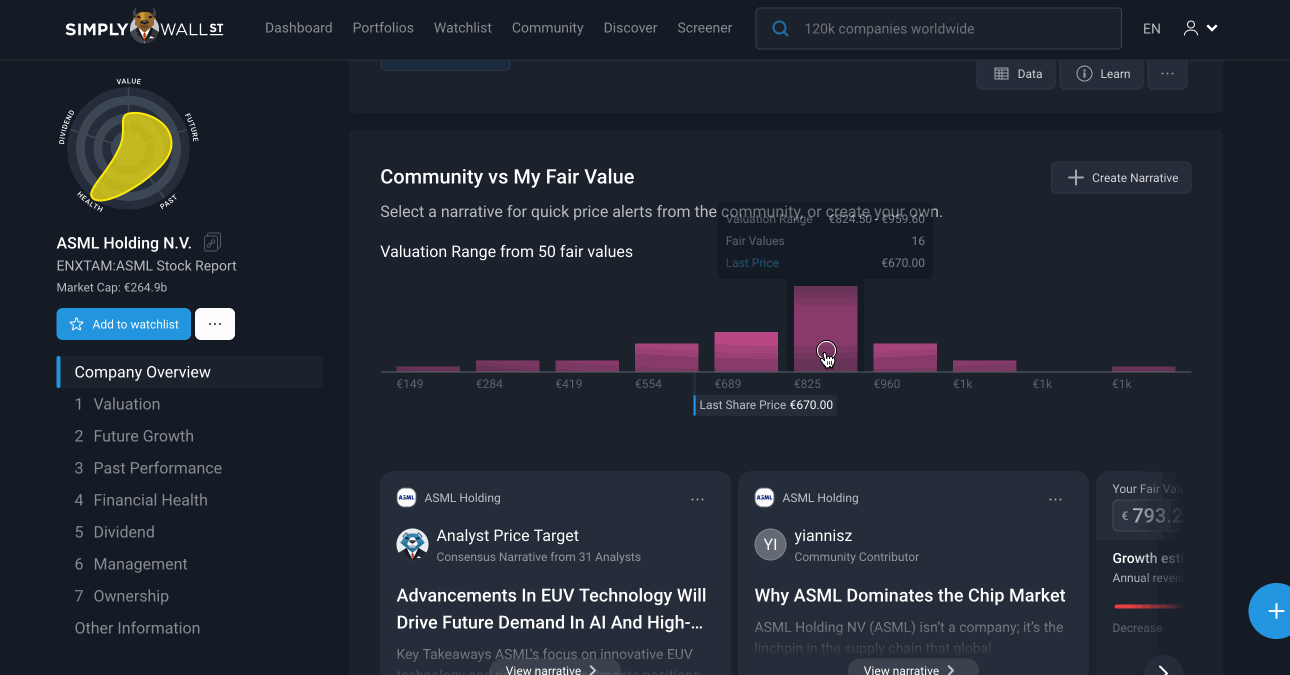Go to Portfolios

pyautogui.click(x=383, y=28)
